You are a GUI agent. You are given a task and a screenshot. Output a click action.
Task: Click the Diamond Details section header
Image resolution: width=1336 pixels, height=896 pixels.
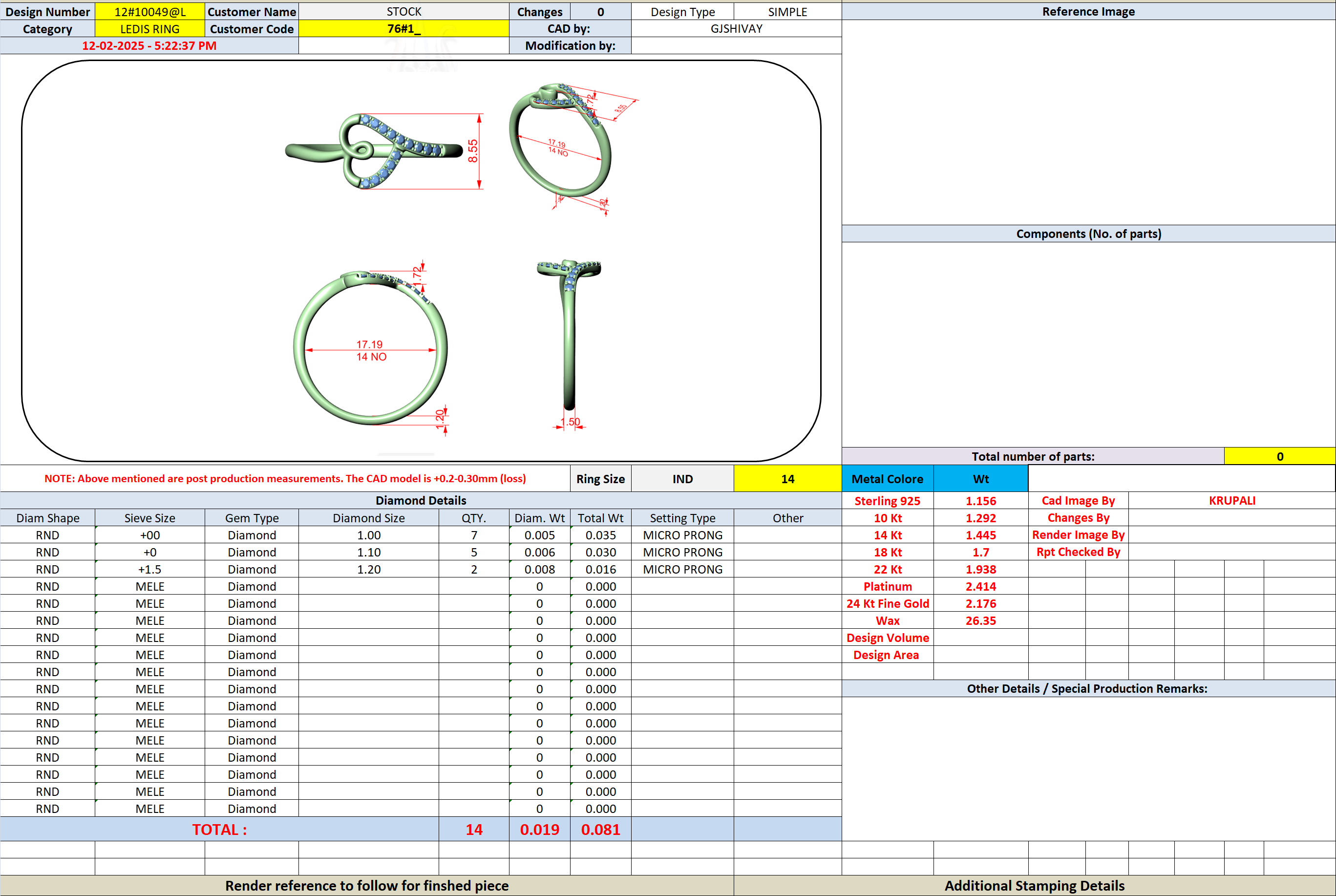pos(421,501)
